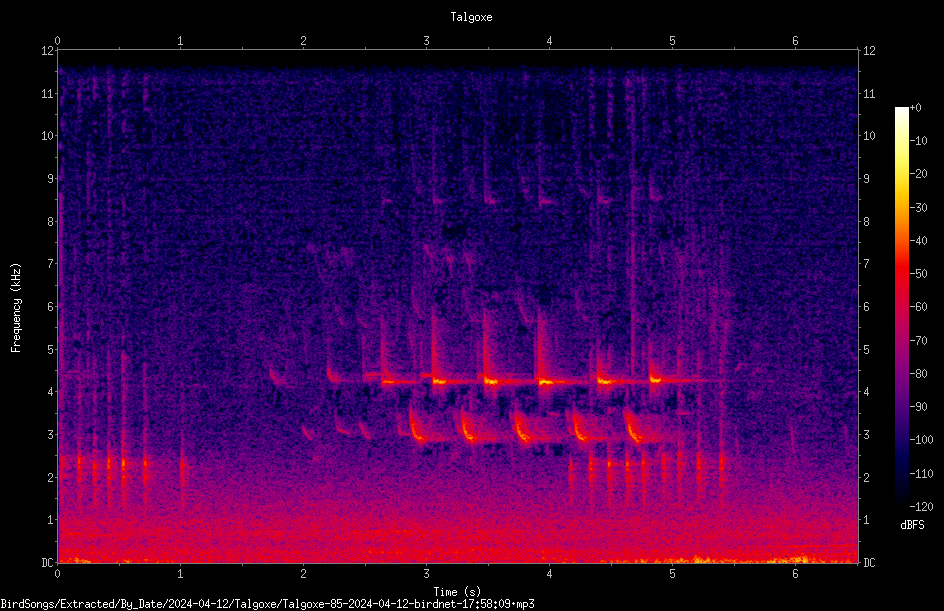This screenshot has height=611, width=944.
Task: Click the 6 second mark on top time axis
Action: point(795,41)
